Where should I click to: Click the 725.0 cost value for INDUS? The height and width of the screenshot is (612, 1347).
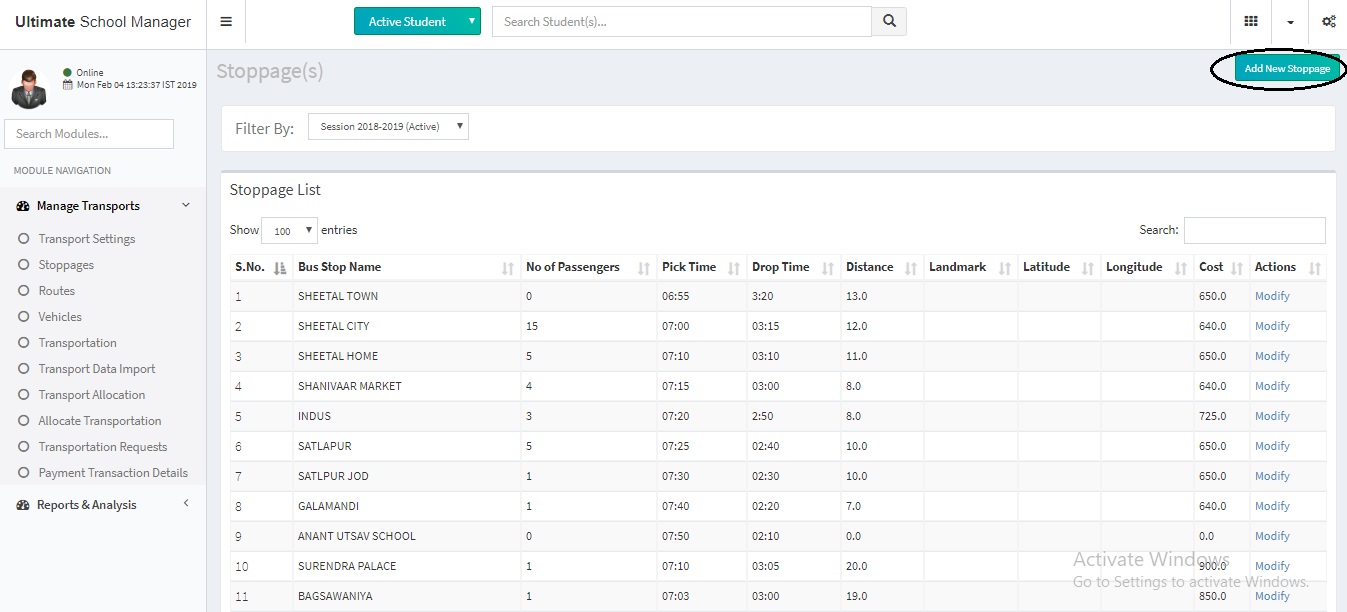coord(1213,416)
